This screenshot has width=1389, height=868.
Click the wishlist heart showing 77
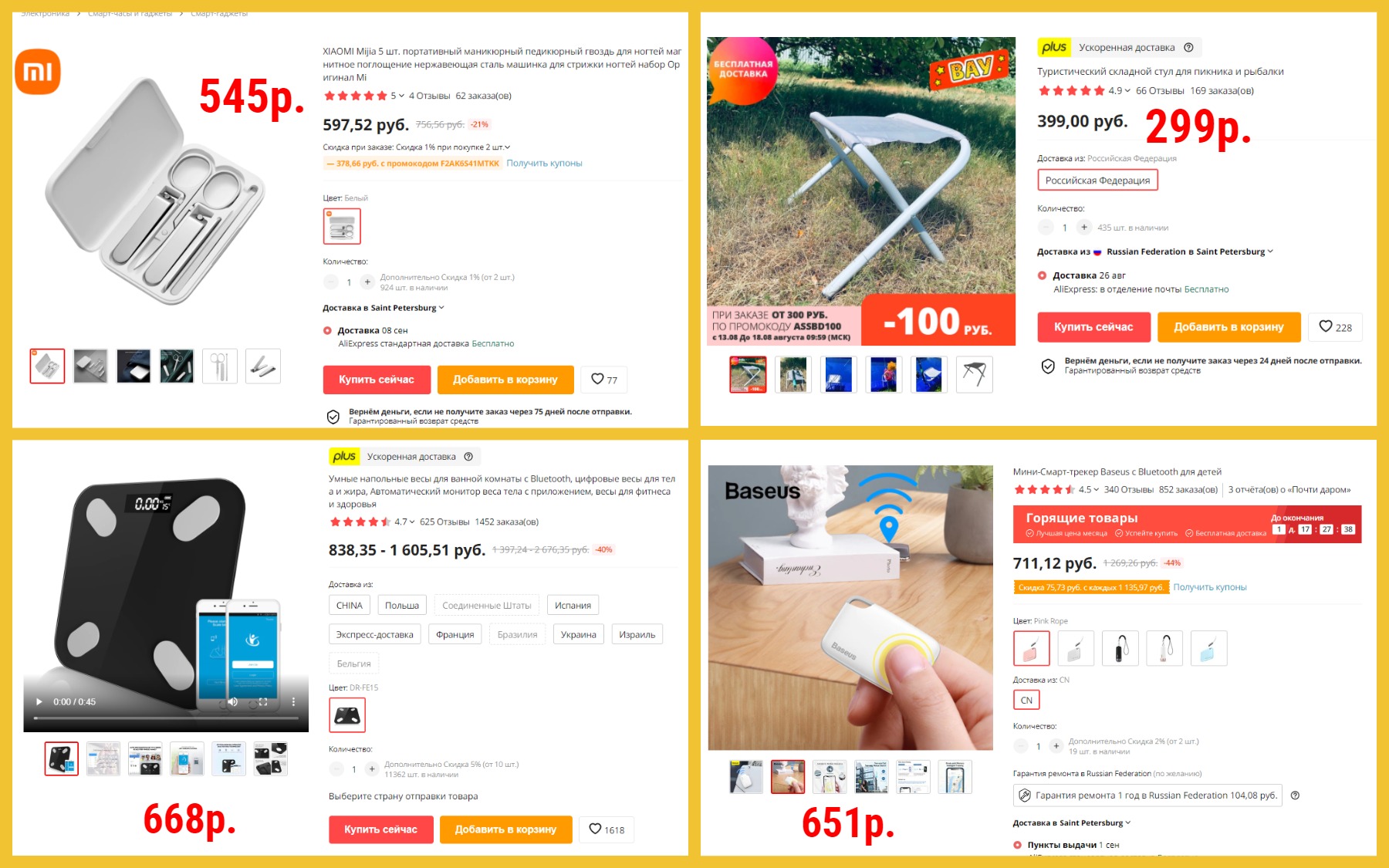pos(604,380)
